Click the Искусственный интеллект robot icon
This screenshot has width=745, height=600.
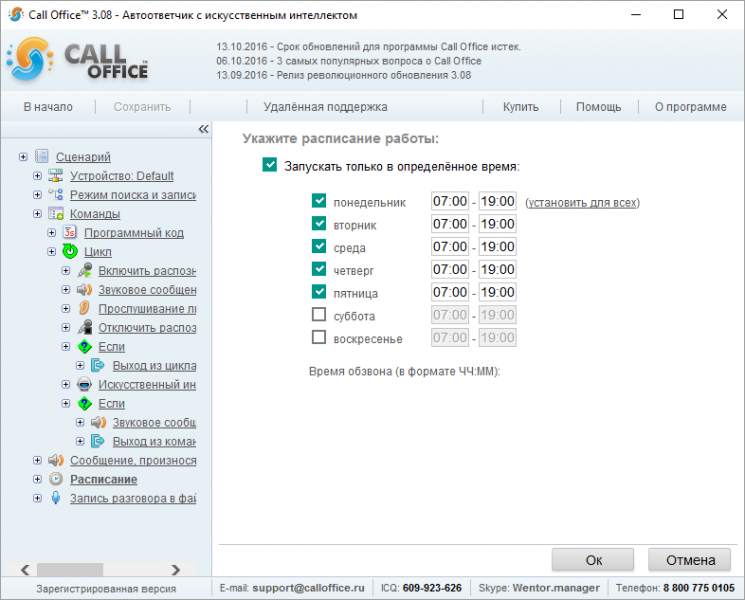tap(85, 384)
